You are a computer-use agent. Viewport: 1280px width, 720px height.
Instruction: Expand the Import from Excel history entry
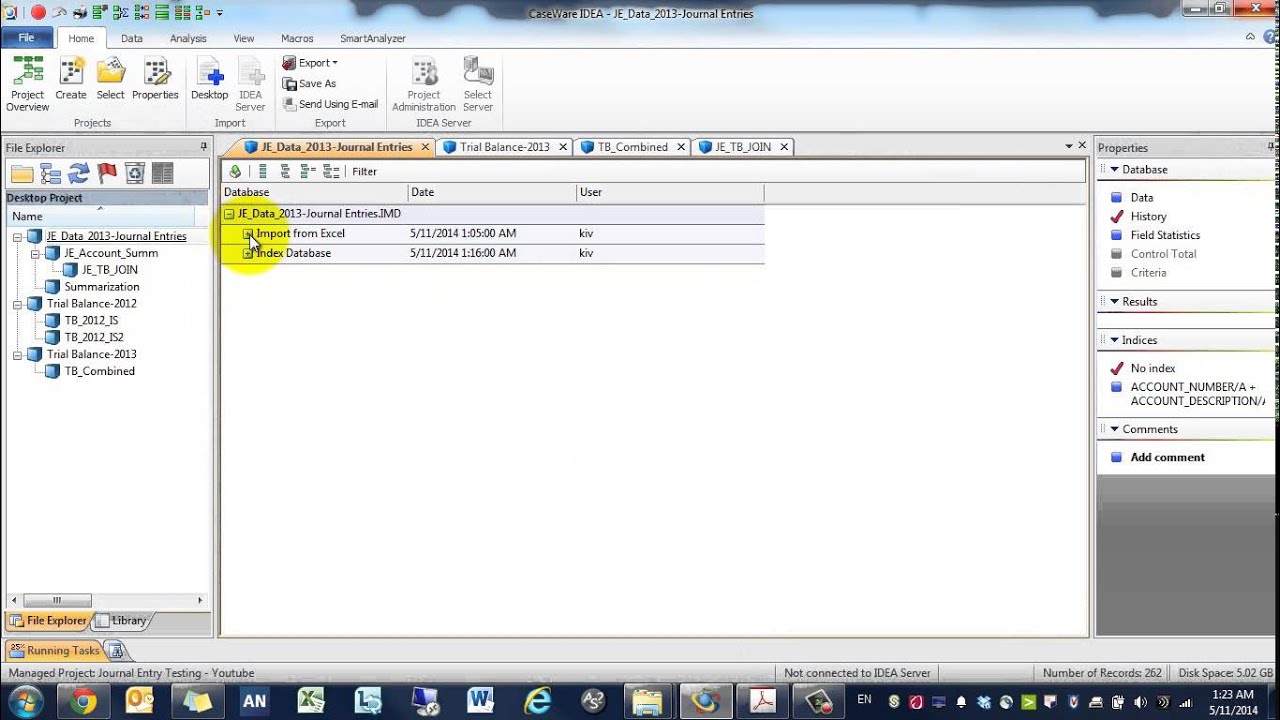(248, 234)
